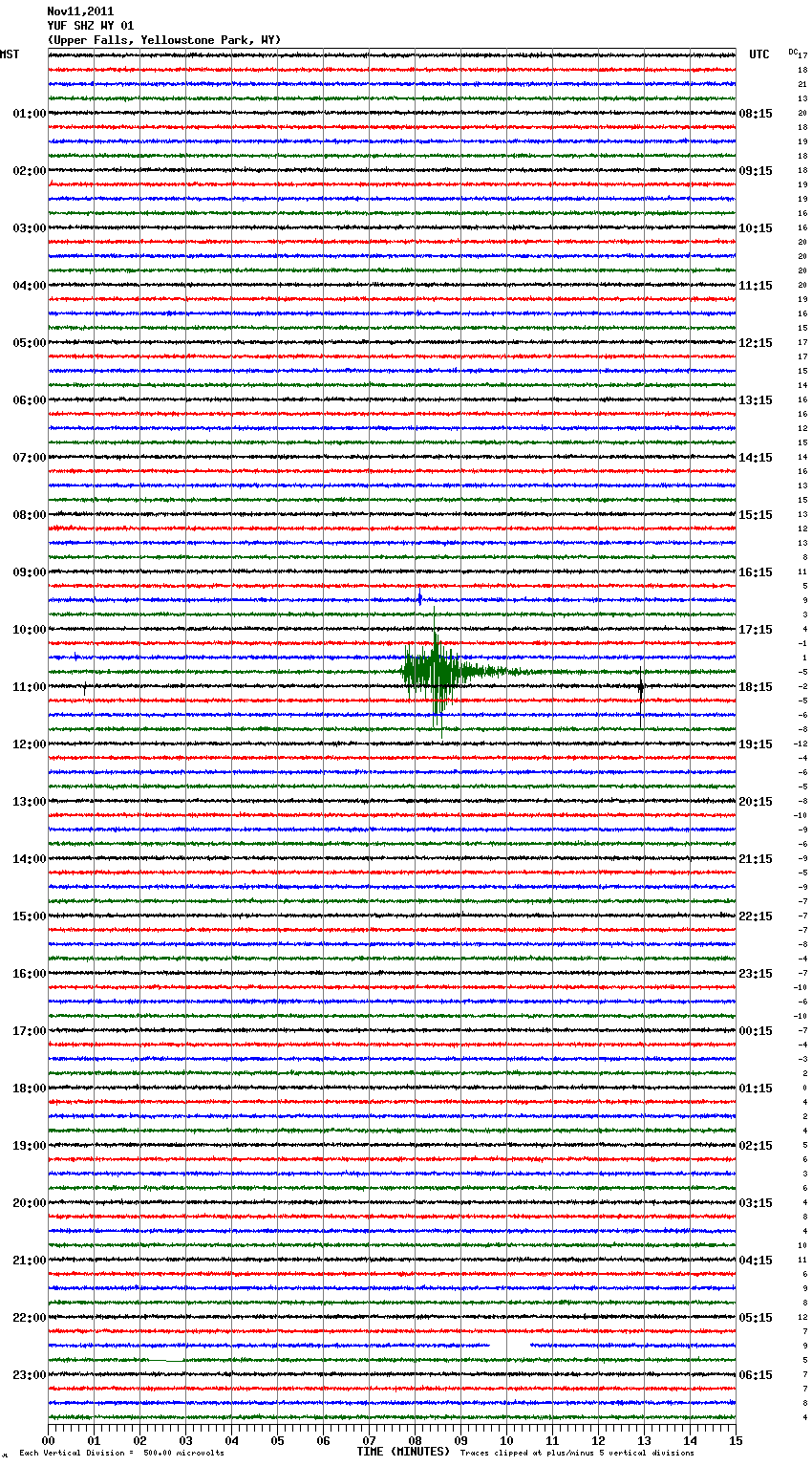
Task: Select the station code YUF SHZ WY 01
Action: coord(91,26)
